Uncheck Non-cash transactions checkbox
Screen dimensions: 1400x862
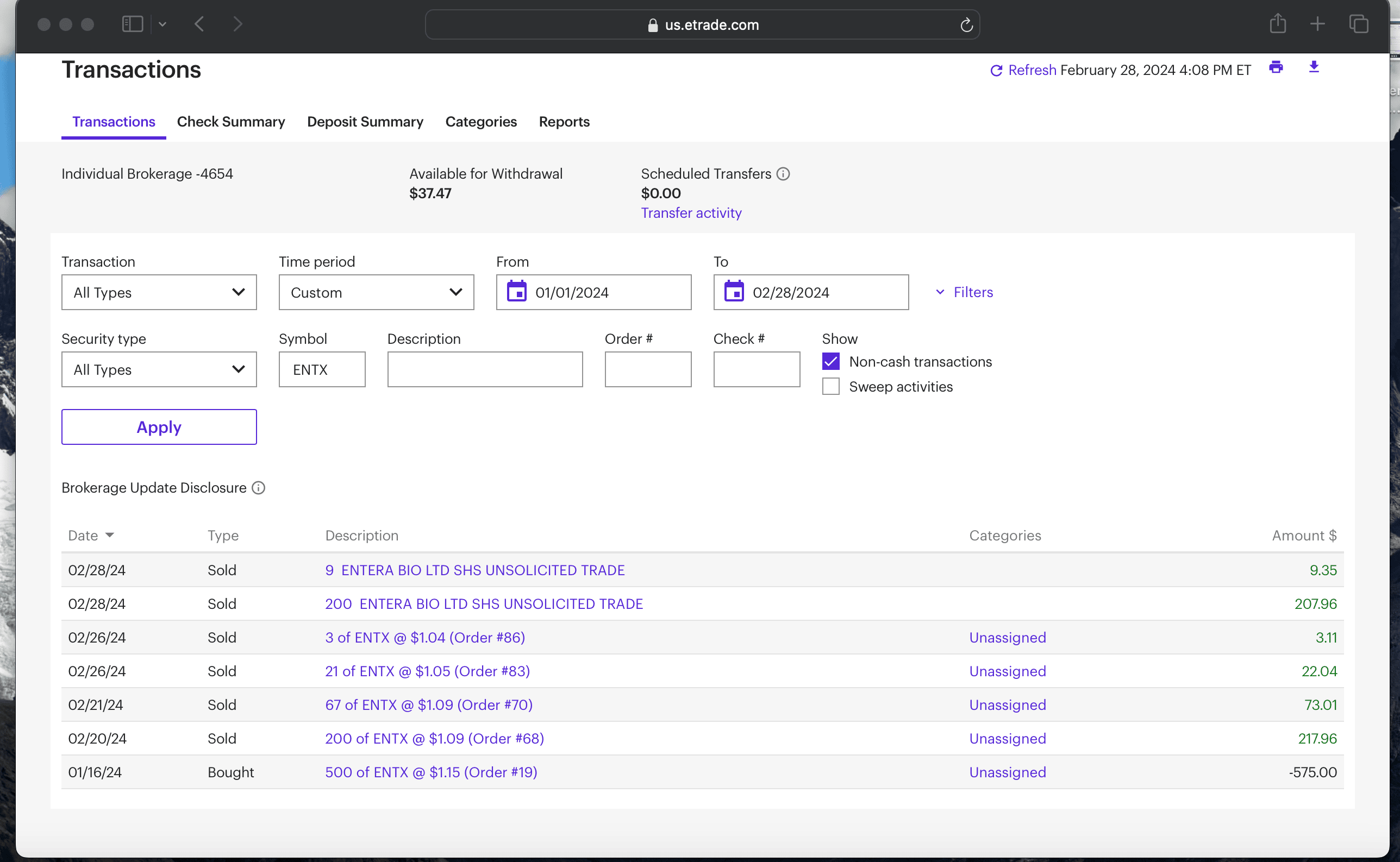tap(831, 361)
